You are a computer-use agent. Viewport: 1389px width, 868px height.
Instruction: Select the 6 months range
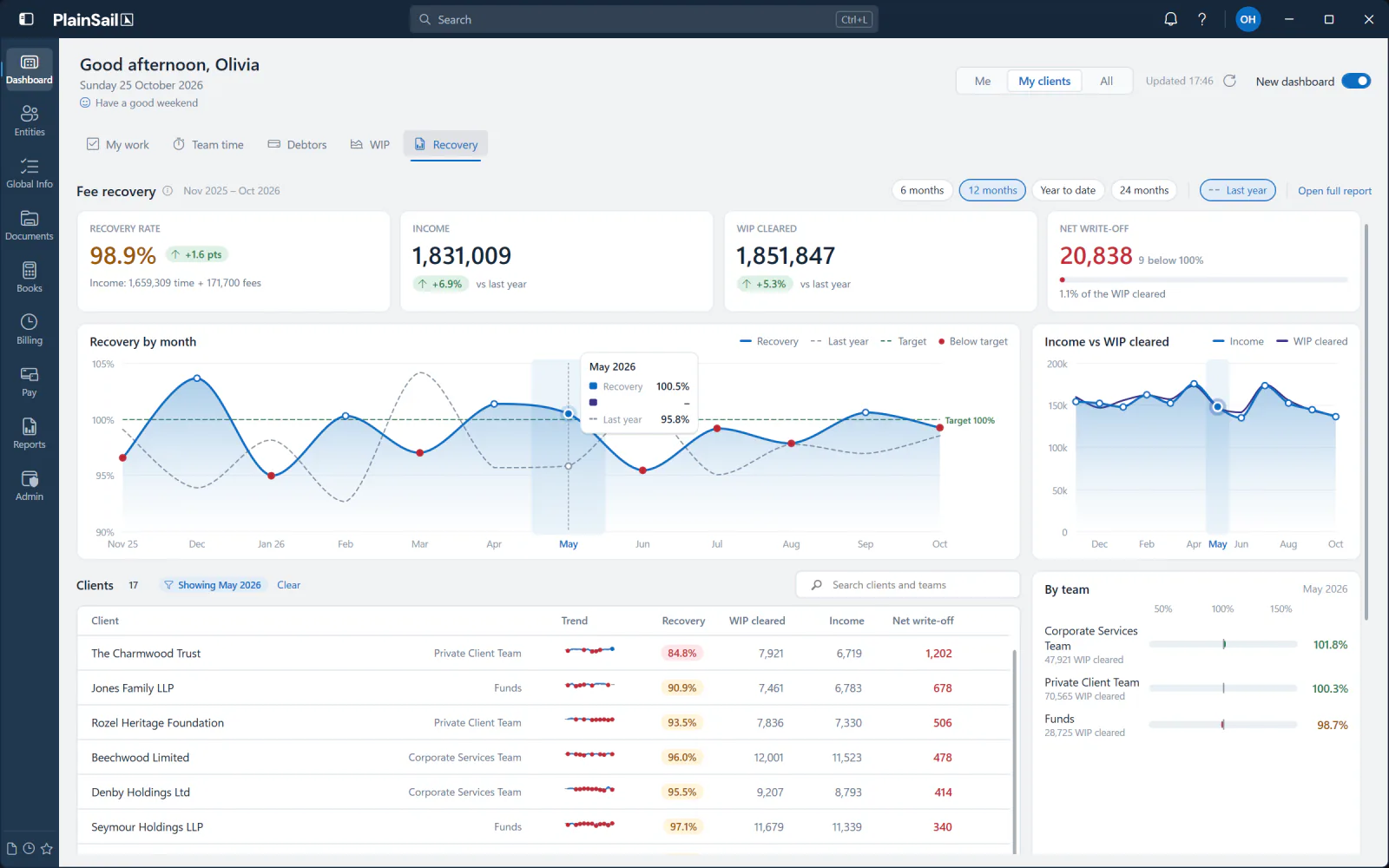click(x=922, y=190)
